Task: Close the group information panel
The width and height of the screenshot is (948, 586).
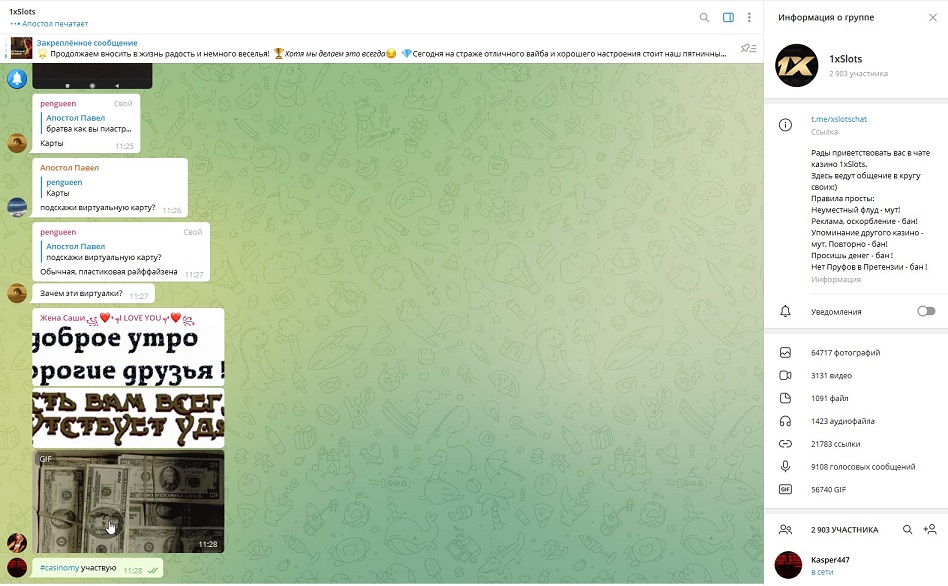Action: click(933, 18)
